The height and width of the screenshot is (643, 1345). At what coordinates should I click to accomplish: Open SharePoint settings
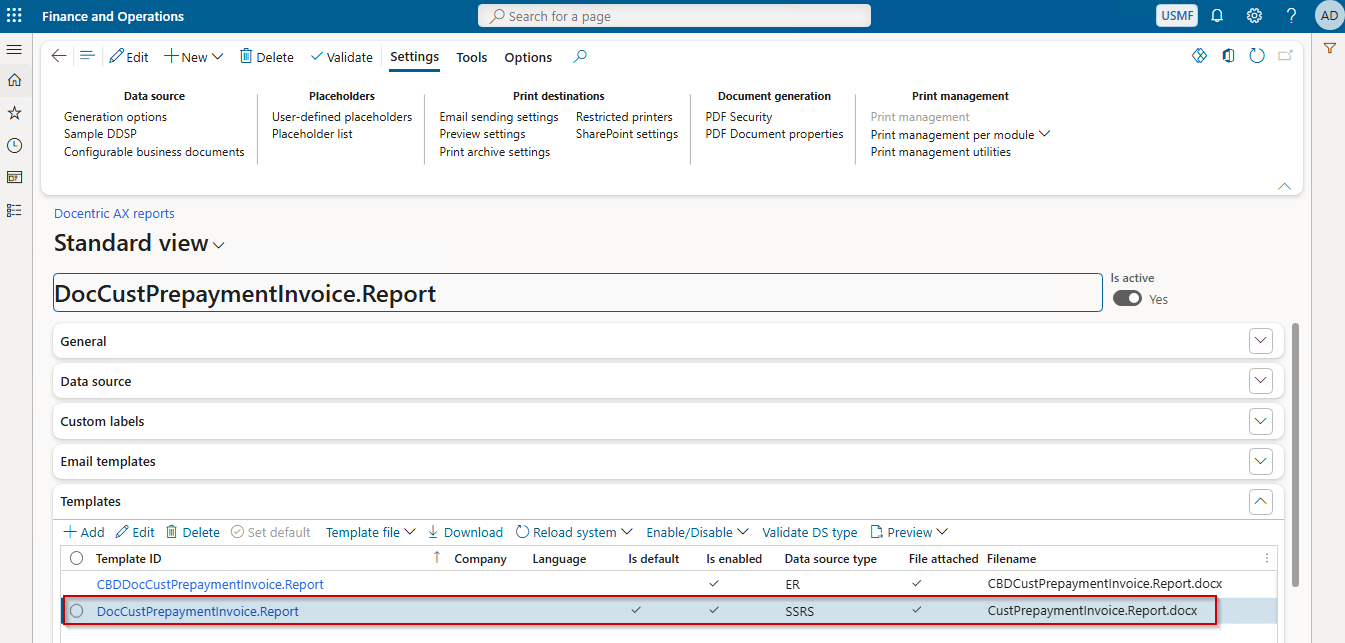point(627,134)
